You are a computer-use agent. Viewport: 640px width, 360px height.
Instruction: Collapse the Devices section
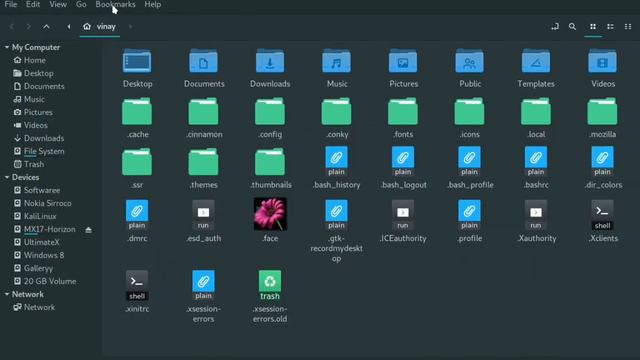(7, 177)
